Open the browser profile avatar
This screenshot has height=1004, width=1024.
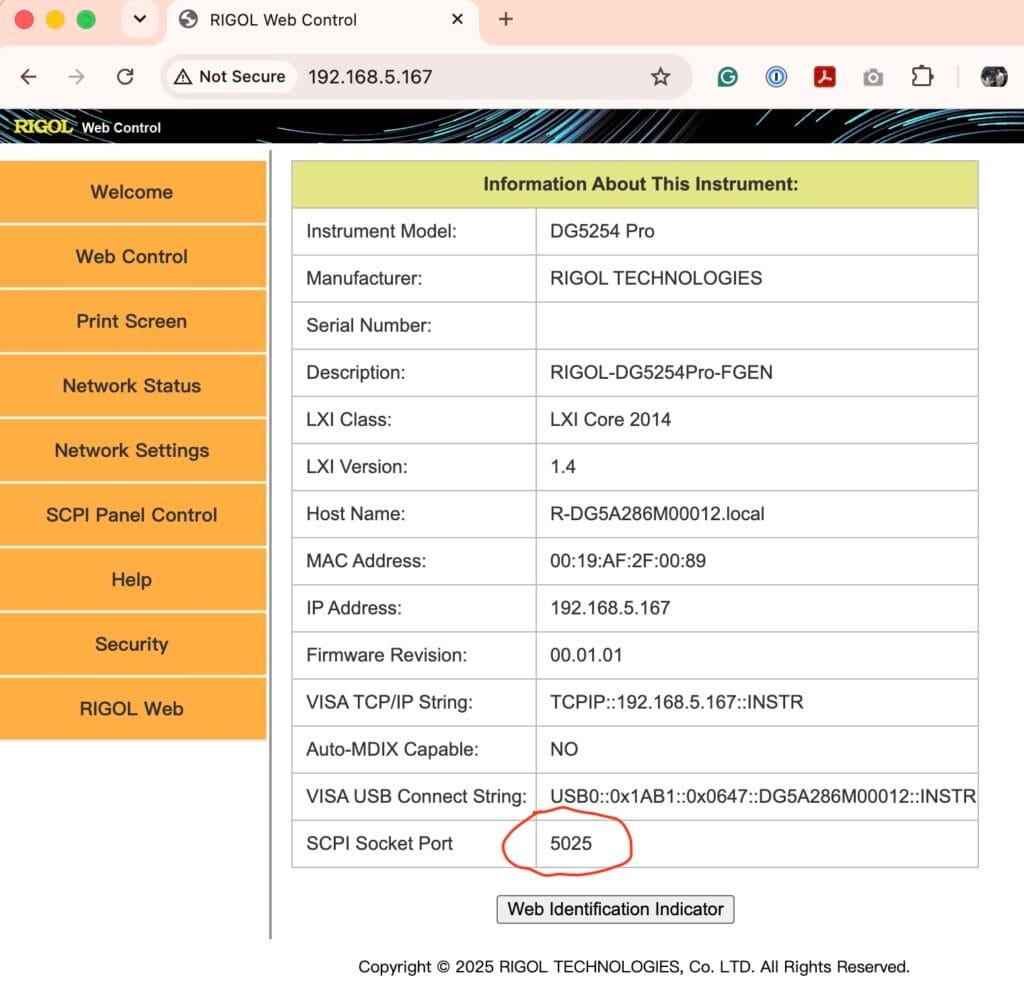tap(993, 77)
